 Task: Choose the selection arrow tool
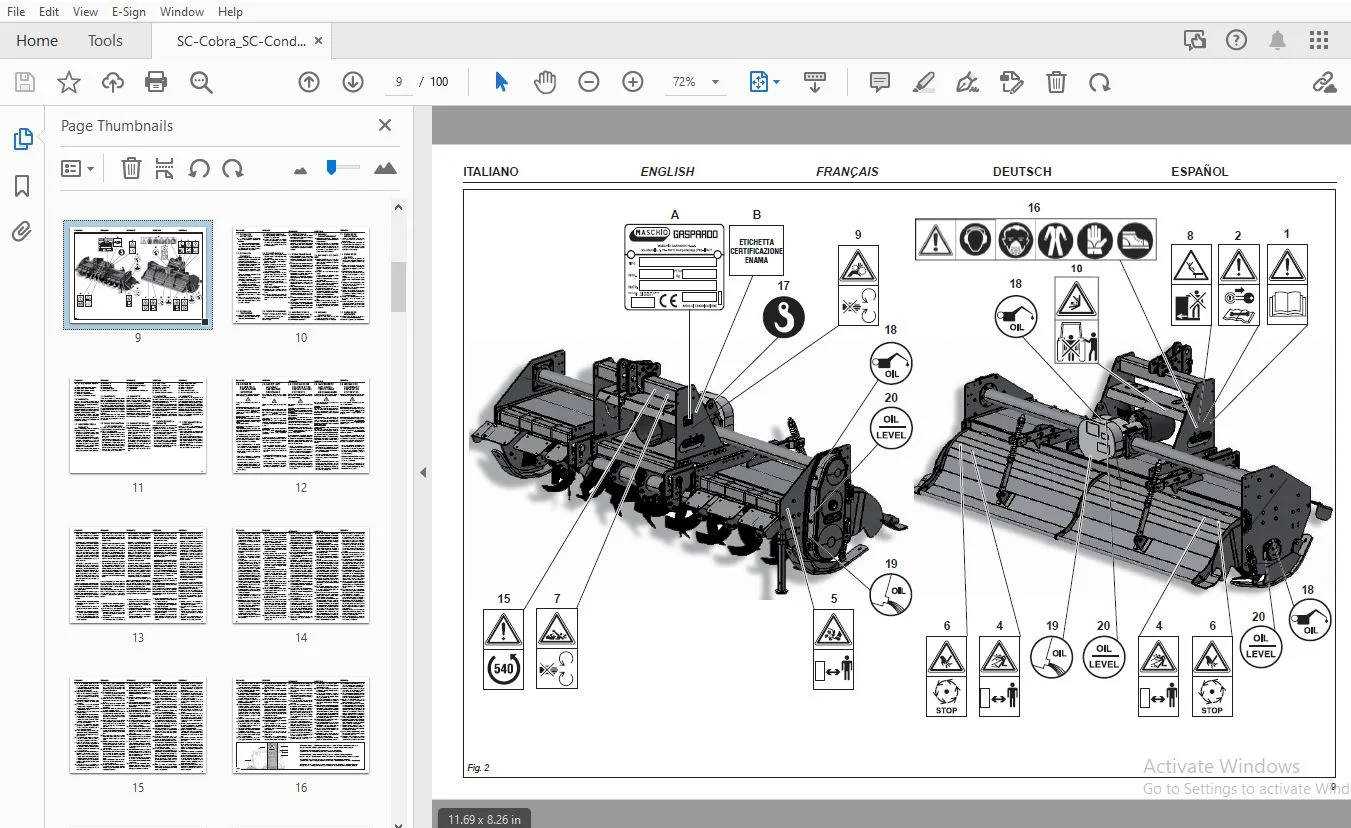(x=501, y=82)
